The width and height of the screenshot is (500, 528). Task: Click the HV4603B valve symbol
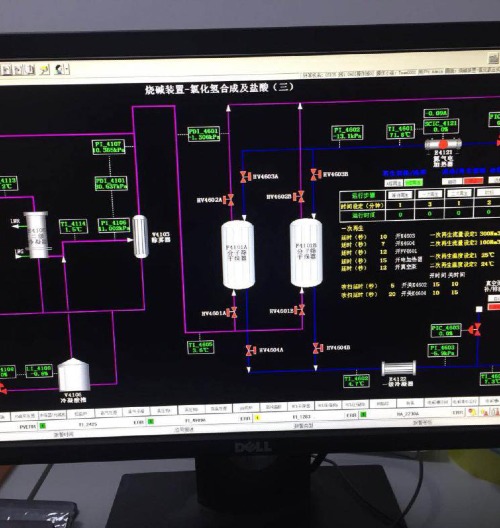click(315, 174)
